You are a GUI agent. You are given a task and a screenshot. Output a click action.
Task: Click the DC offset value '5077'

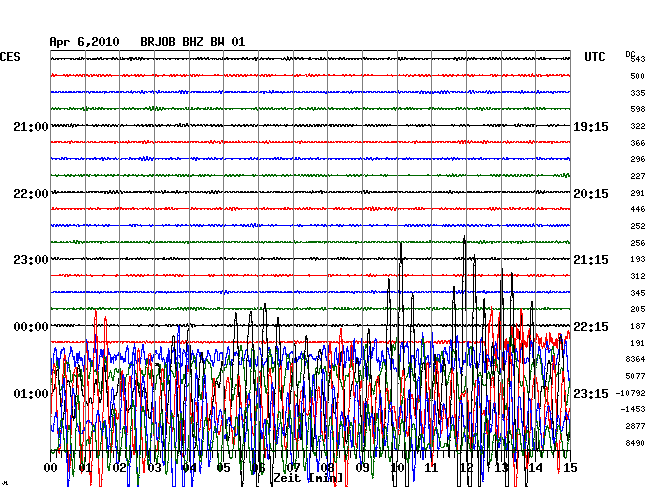click(635, 376)
